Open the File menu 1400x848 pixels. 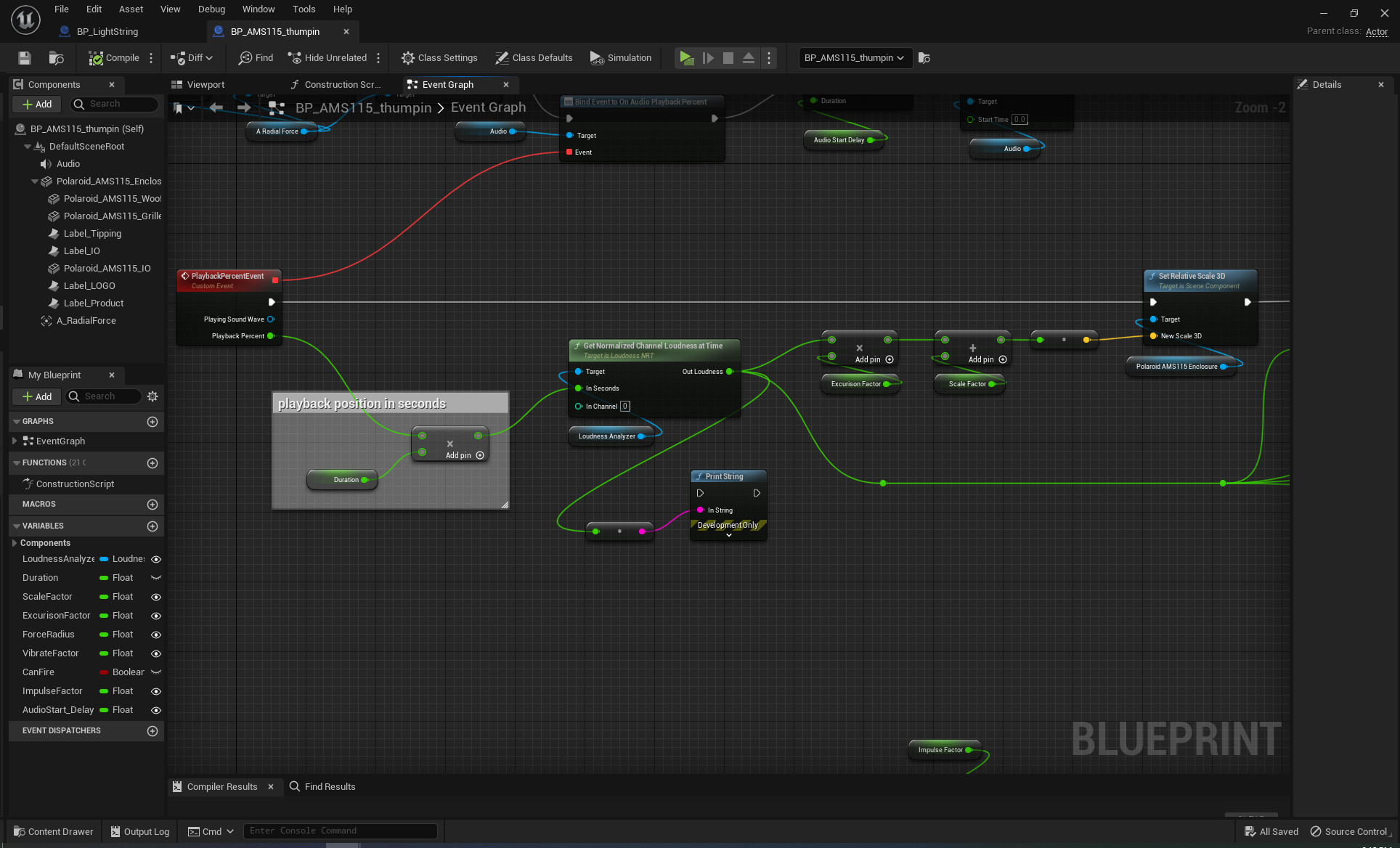pyautogui.click(x=62, y=9)
